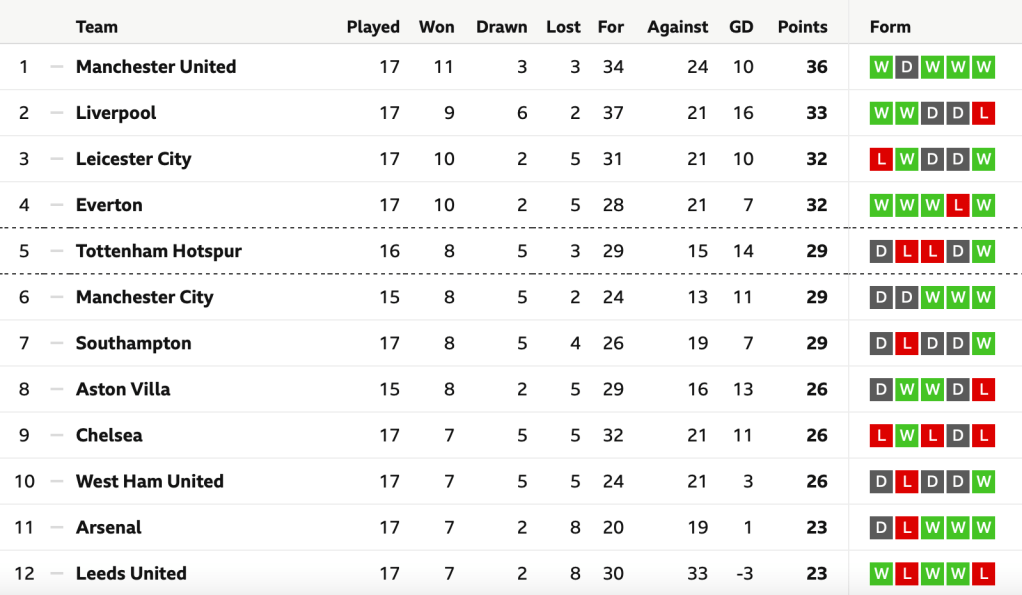The width and height of the screenshot is (1022, 595).
Task: Click Aston Villa's red L form badge
Action: click(984, 389)
